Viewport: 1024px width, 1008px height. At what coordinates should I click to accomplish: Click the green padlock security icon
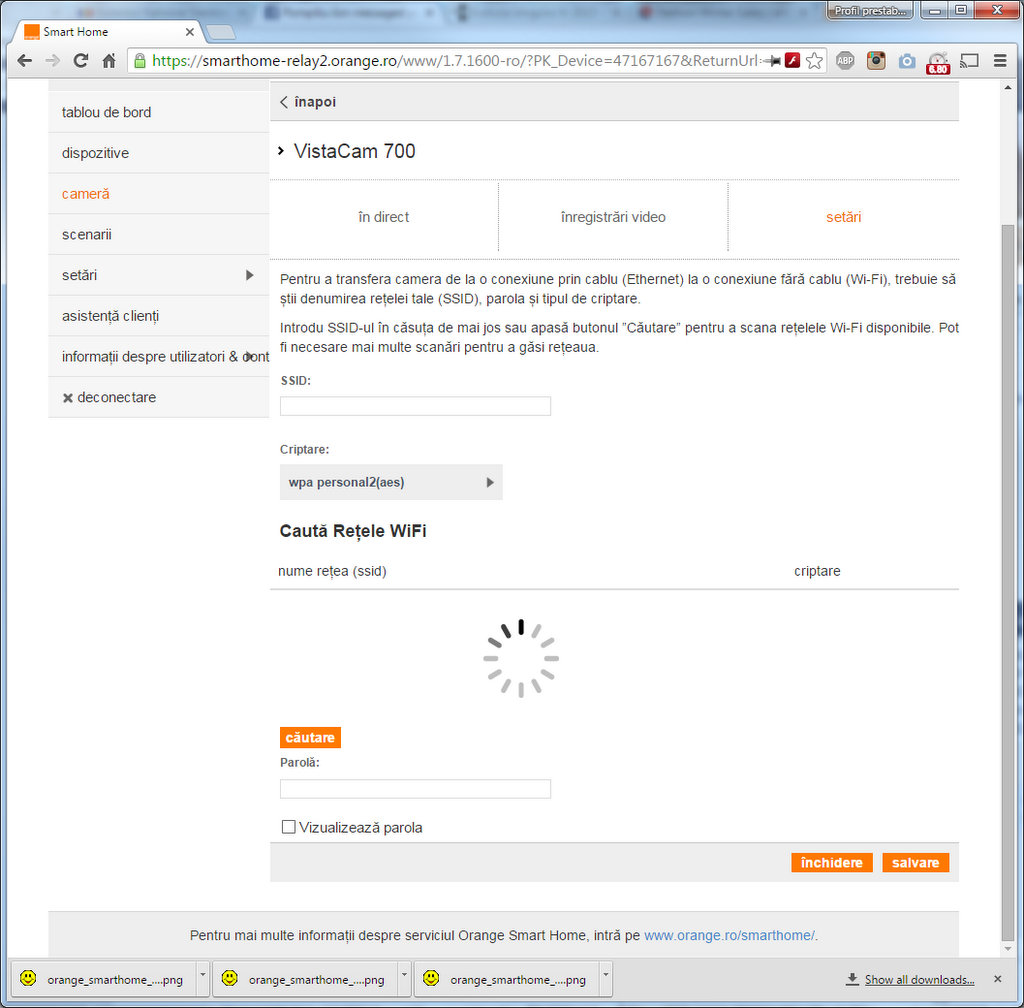[140, 61]
